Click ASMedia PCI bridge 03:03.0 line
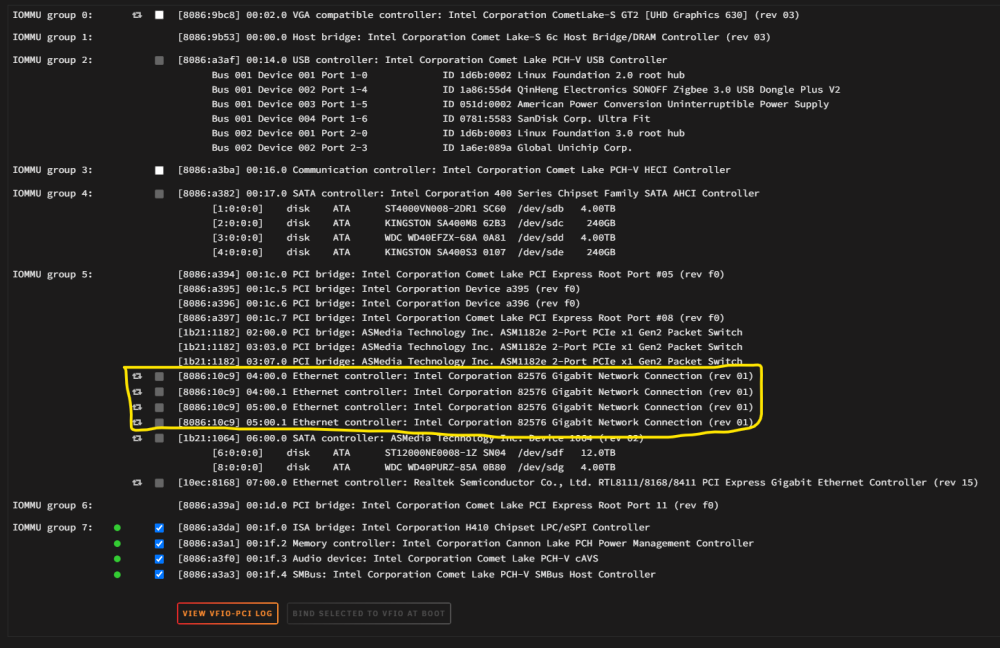The width and height of the screenshot is (1000, 648). tap(460, 347)
